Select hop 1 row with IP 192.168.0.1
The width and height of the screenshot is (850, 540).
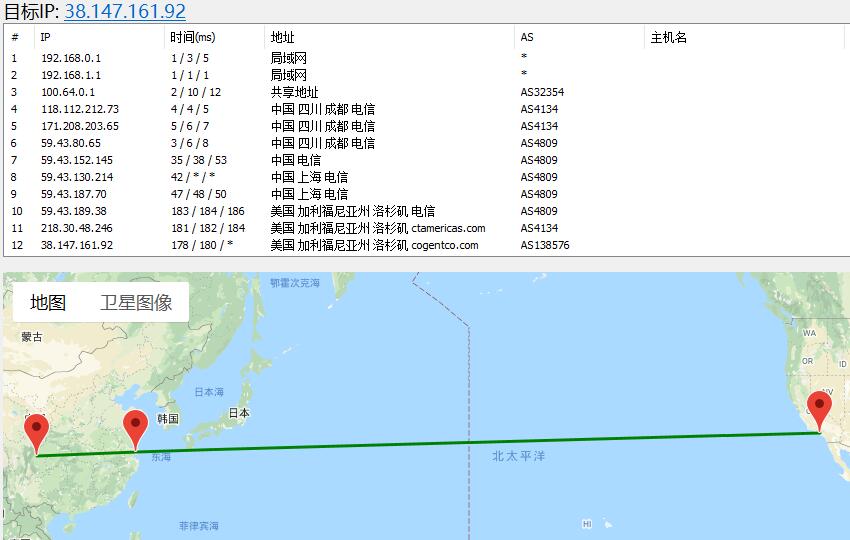[71, 58]
